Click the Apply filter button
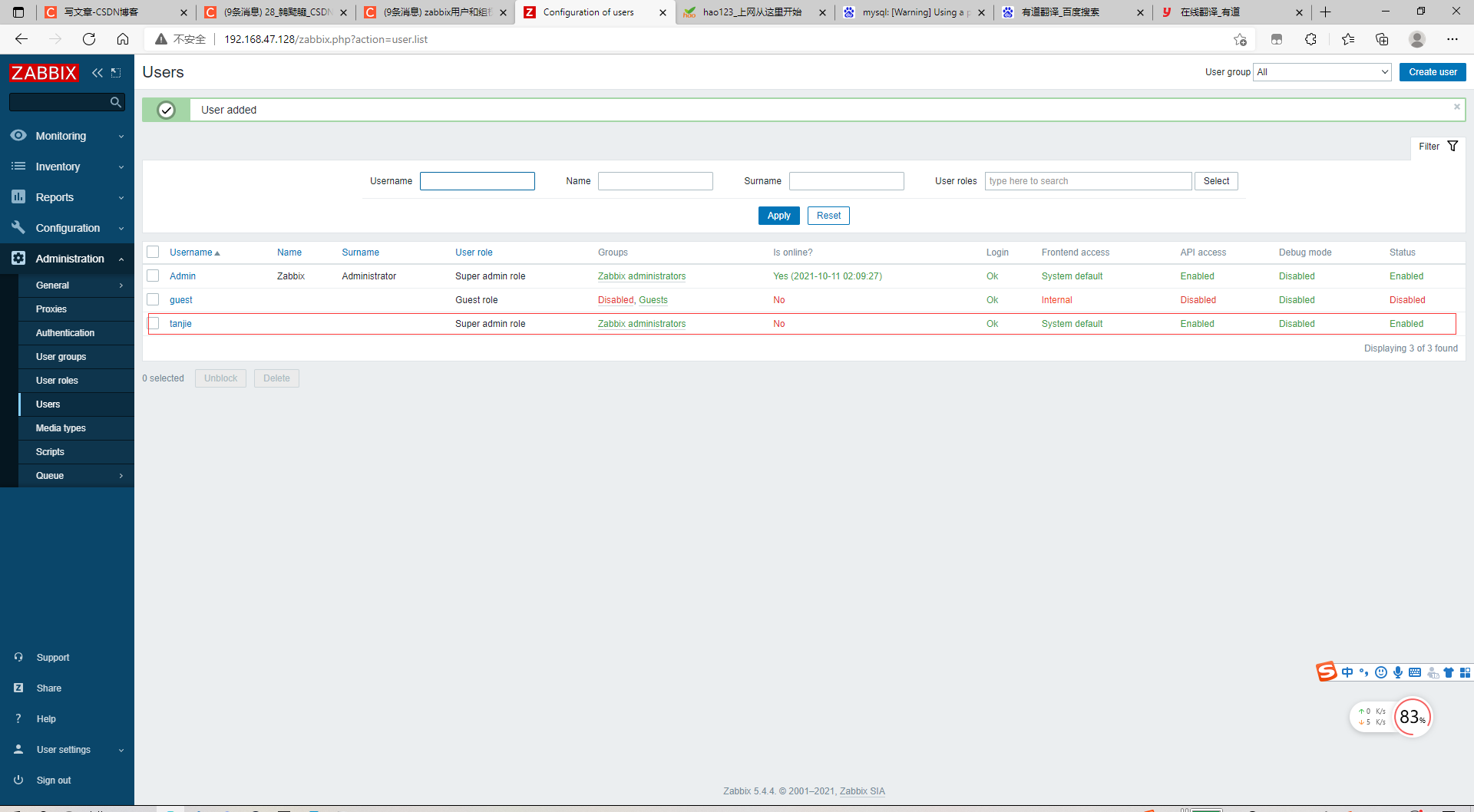The width and height of the screenshot is (1474, 812). [778, 216]
